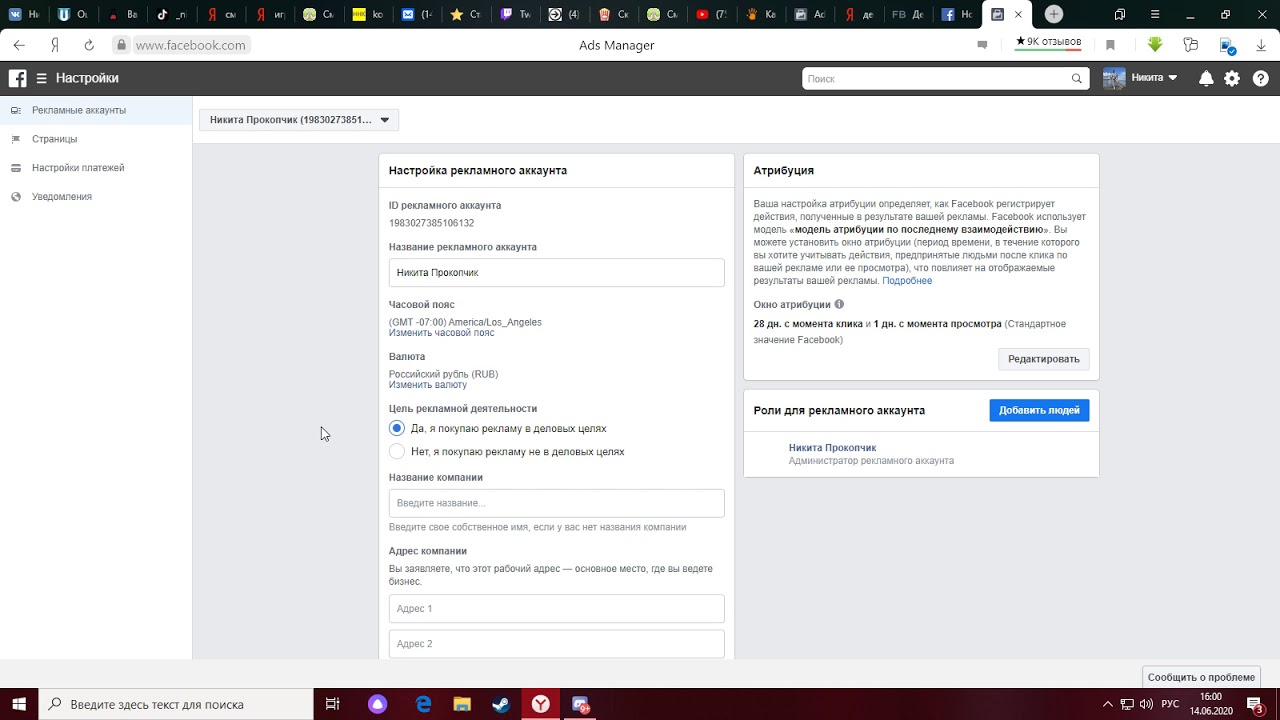The width and height of the screenshot is (1280, 720).
Task: Switch to the YouTube browser tab
Action: 710,14
